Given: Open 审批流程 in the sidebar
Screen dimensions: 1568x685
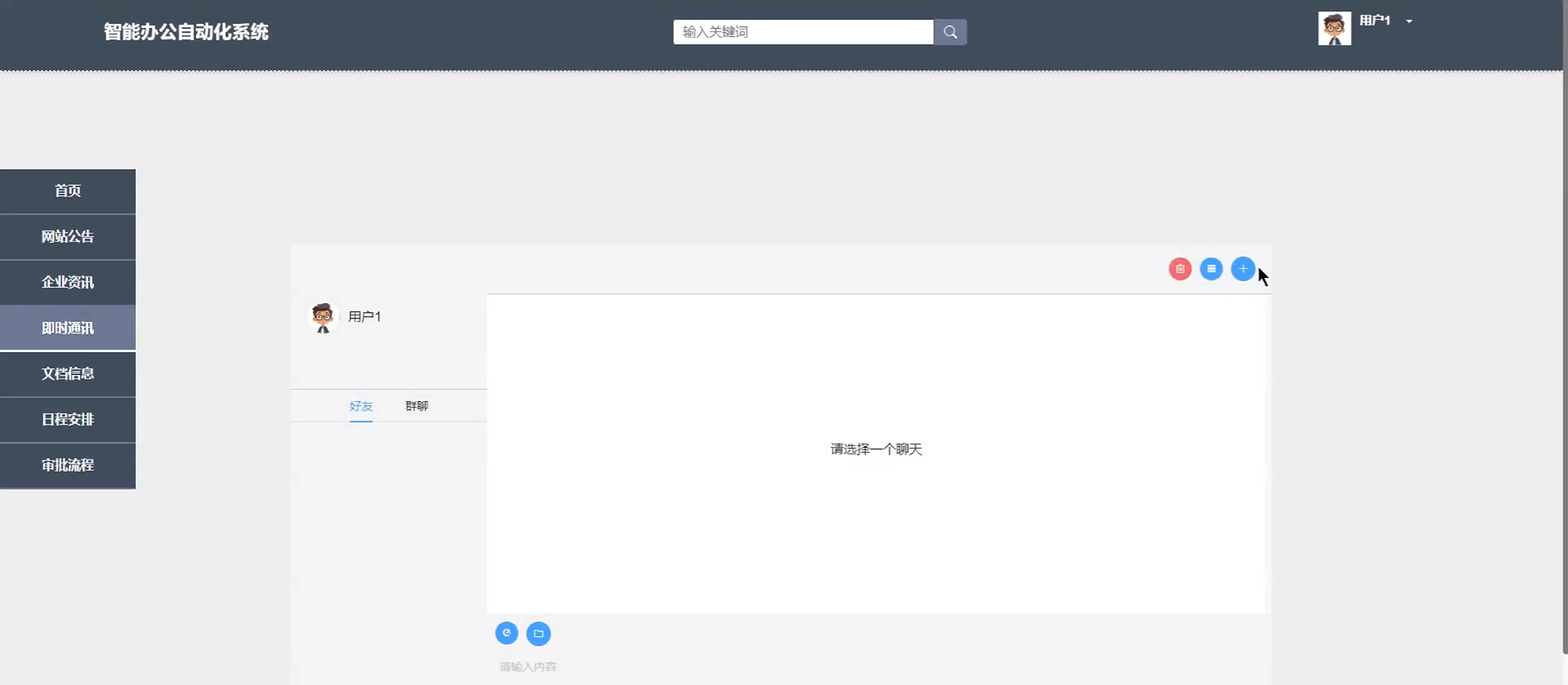Looking at the screenshot, I should point(67,465).
